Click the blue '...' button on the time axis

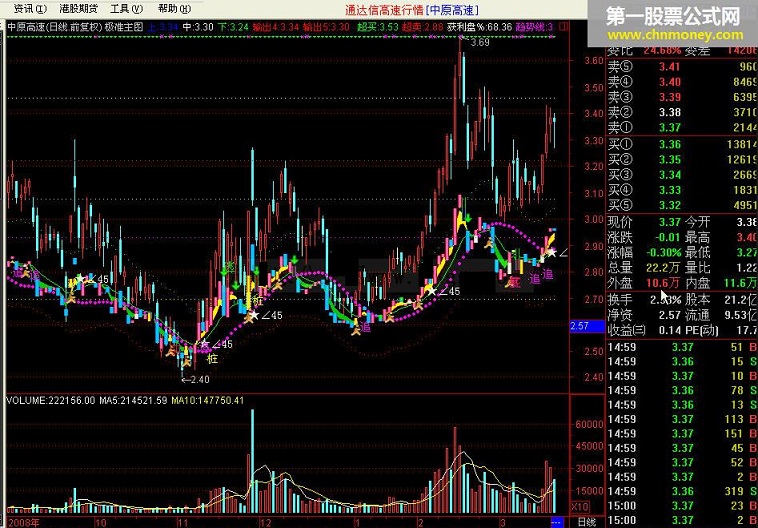point(557,522)
